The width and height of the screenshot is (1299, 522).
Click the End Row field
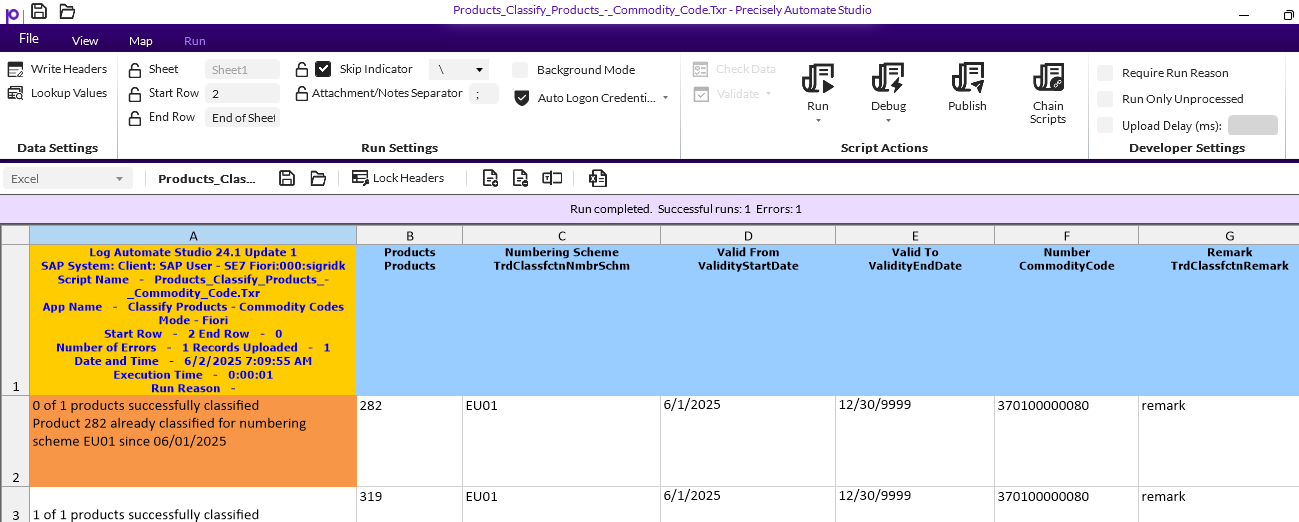(242, 118)
